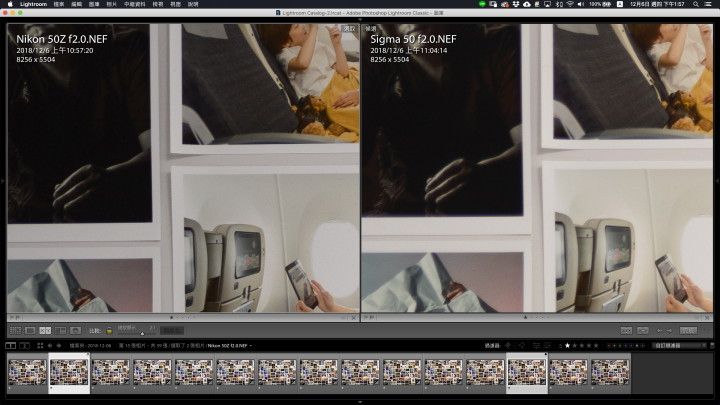Open Wi-Fi status menu

tap(570, 4)
